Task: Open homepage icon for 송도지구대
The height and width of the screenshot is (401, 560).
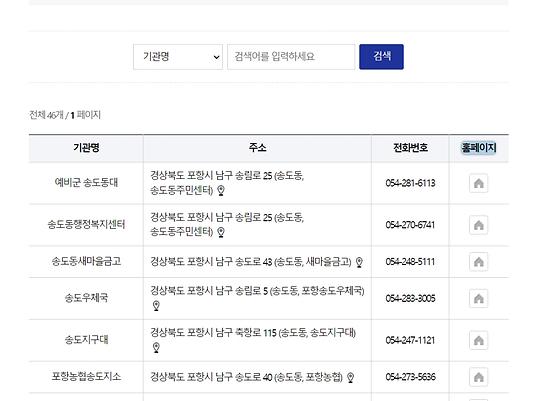Action: coord(478,340)
